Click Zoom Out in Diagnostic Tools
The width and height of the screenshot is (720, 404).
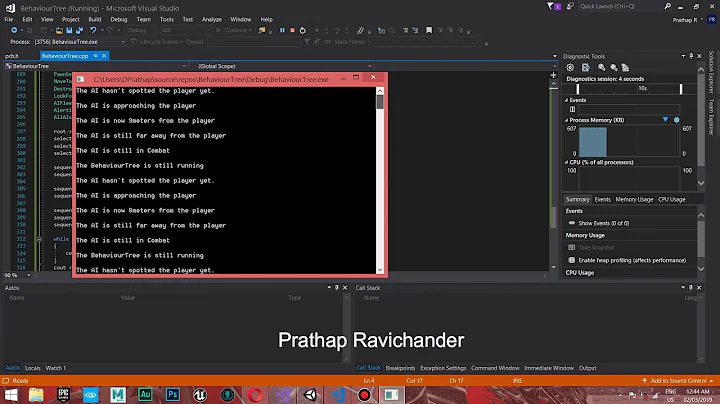(x=613, y=67)
